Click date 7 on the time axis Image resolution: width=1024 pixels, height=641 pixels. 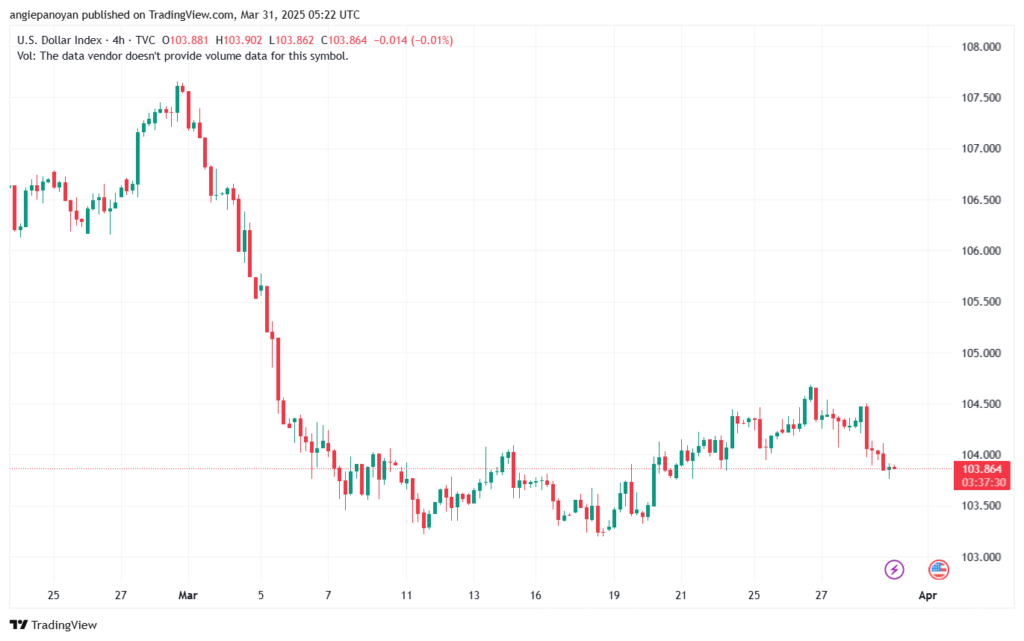[x=328, y=595]
